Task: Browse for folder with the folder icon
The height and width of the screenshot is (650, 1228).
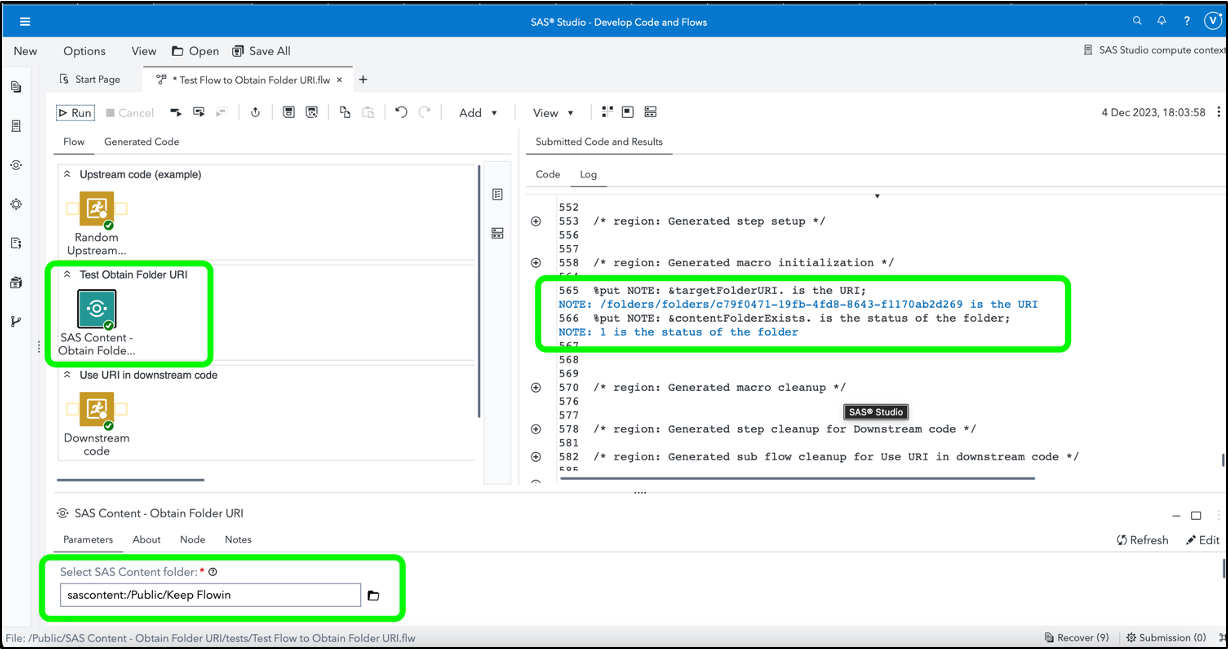Action: click(x=373, y=595)
